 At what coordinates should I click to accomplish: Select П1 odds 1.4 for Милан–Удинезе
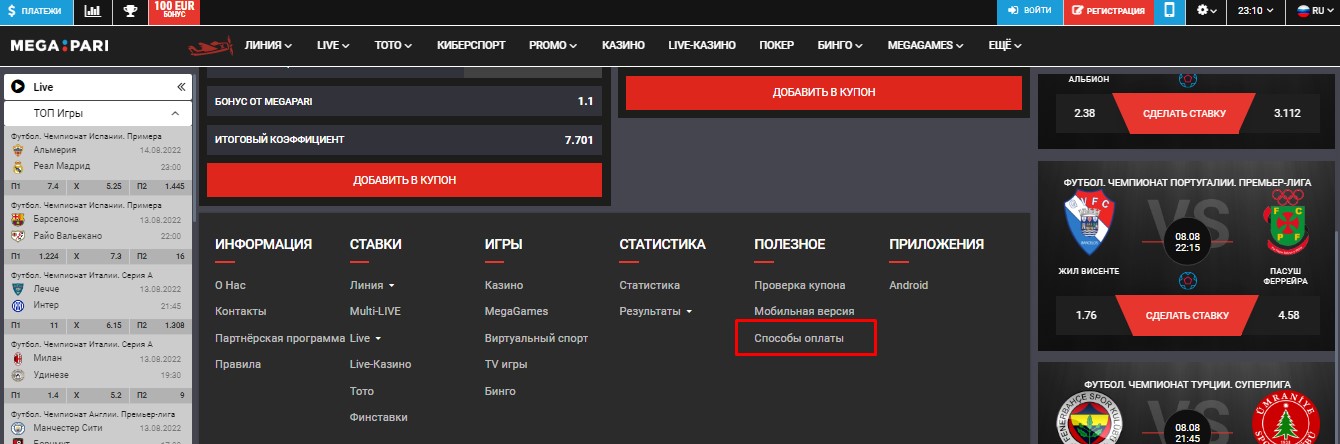click(x=35, y=396)
